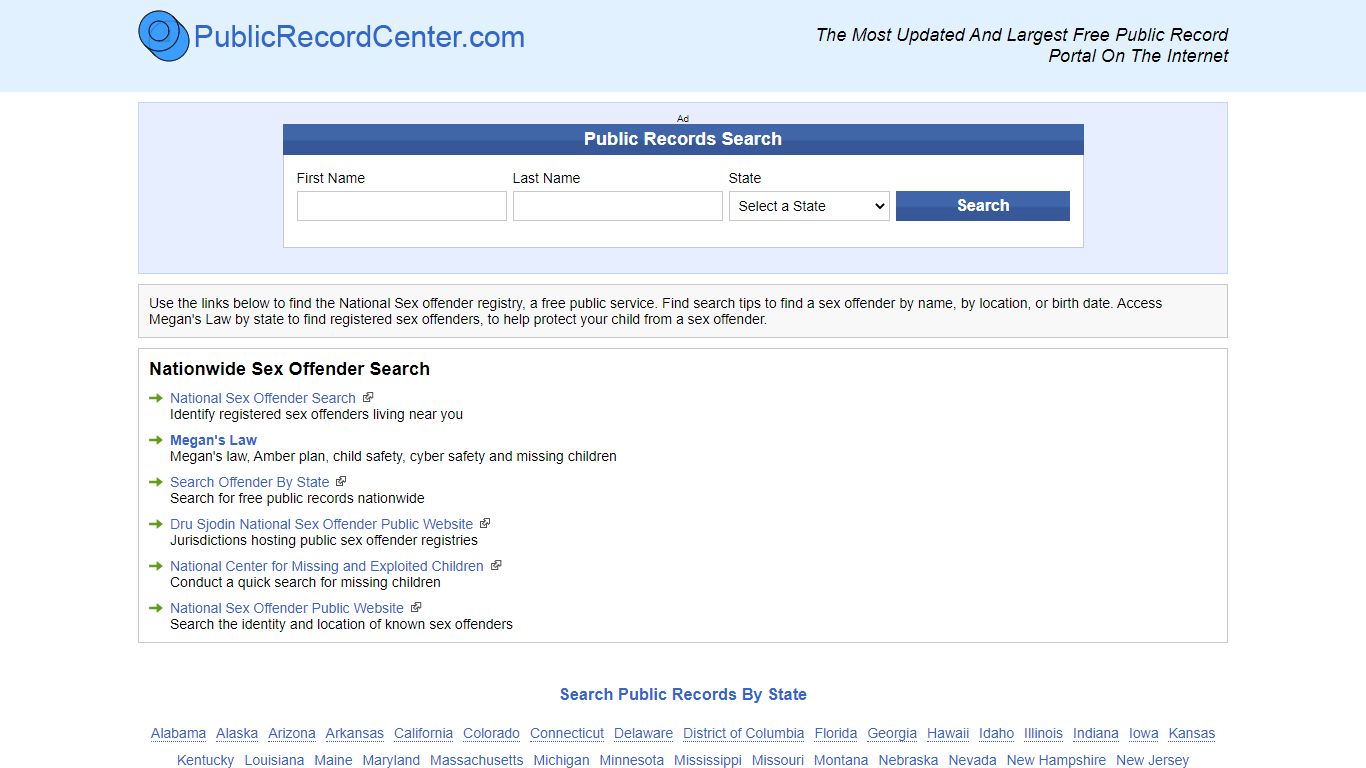The image size is (1366, 768).
Task: Select Connecticut state link
Action: (x=567, y=733)
